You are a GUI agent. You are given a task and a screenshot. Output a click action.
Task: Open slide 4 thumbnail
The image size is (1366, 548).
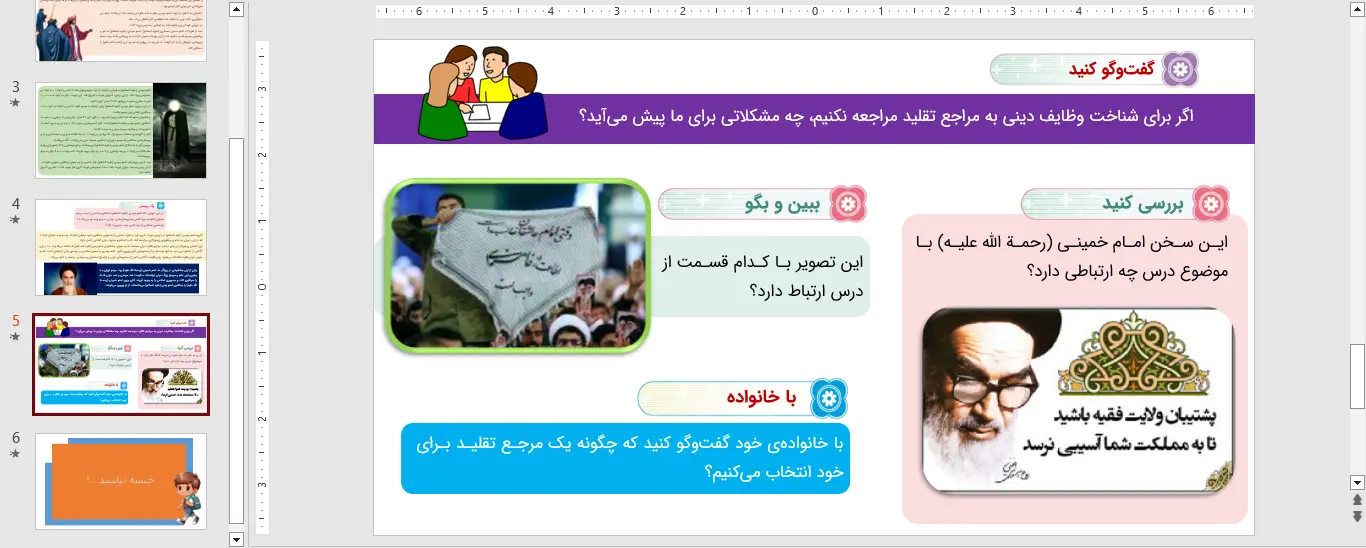point(121,247)
